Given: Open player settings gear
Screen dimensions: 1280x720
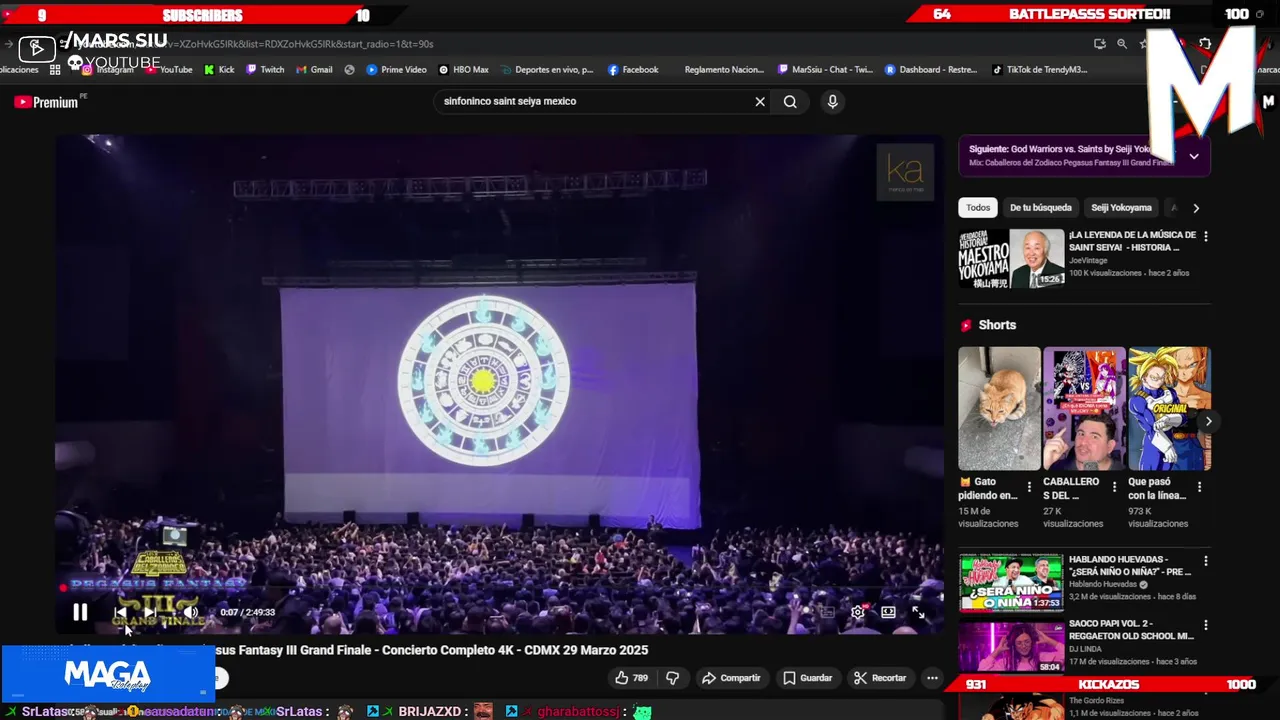Looking at the screenshot, I should pos(858,612).
